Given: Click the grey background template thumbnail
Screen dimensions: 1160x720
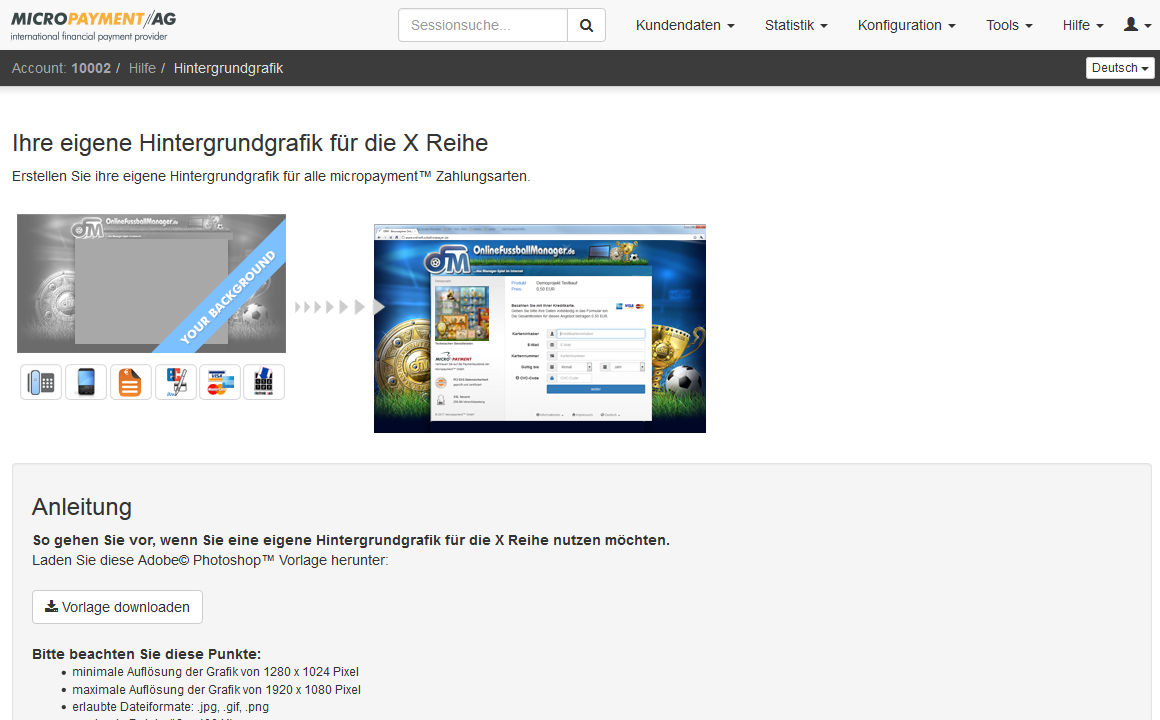Looking at the screenshot, I should click(151, 283).
